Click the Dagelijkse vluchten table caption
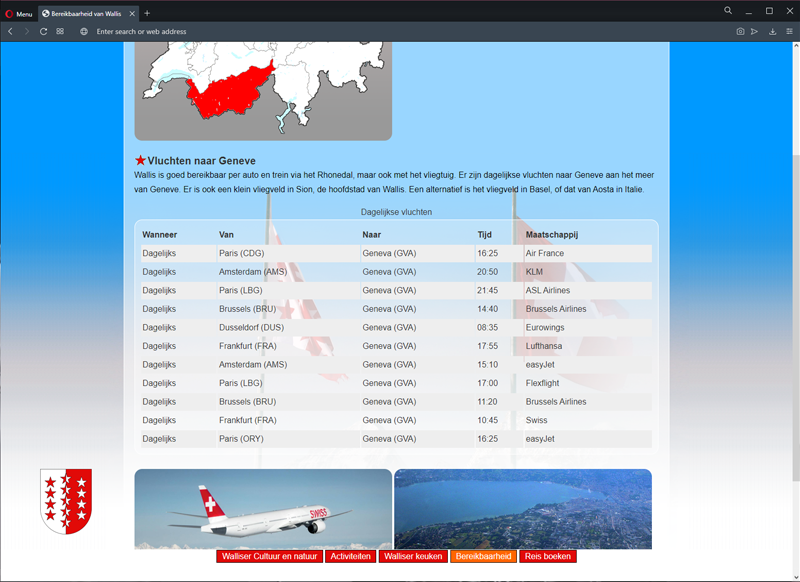 coord(396,212)
